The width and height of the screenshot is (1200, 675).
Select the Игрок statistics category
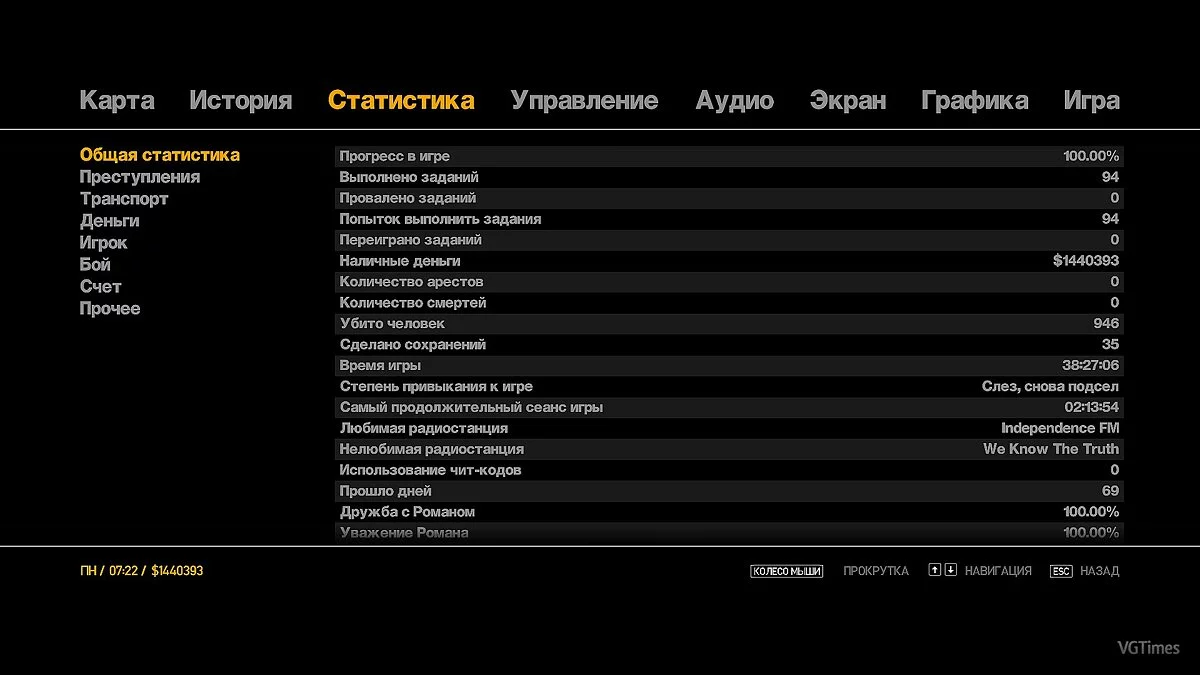click(x=103, y=243)
